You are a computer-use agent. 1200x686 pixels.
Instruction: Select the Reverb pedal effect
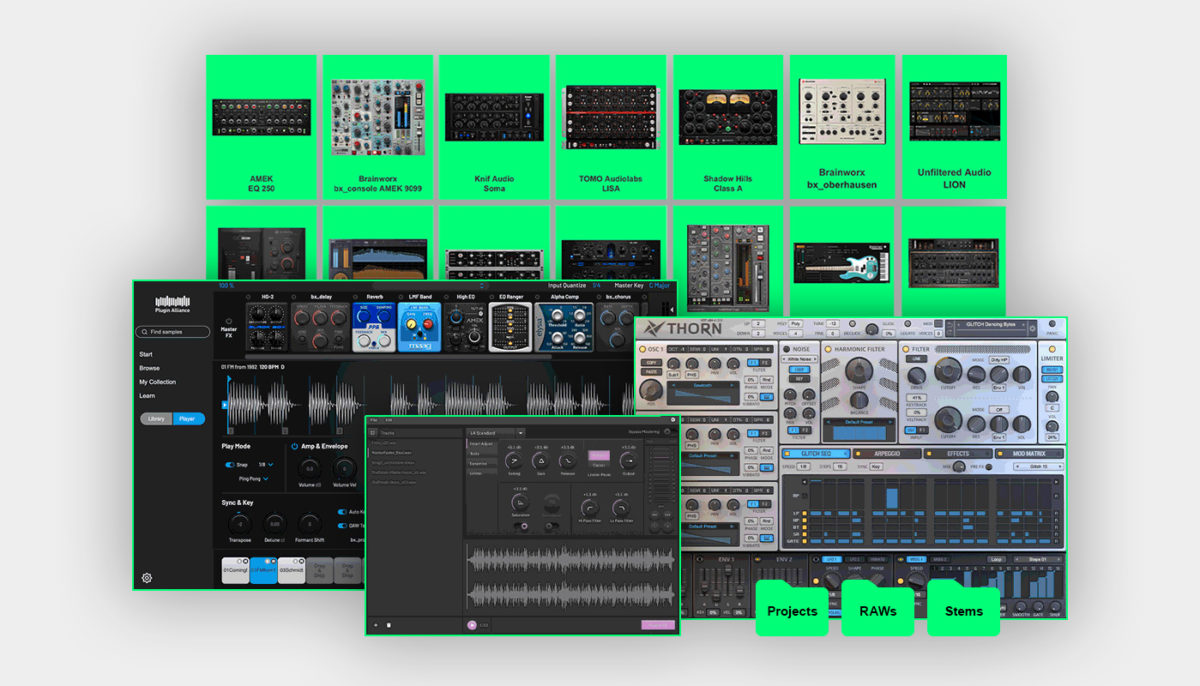point(375,328)
